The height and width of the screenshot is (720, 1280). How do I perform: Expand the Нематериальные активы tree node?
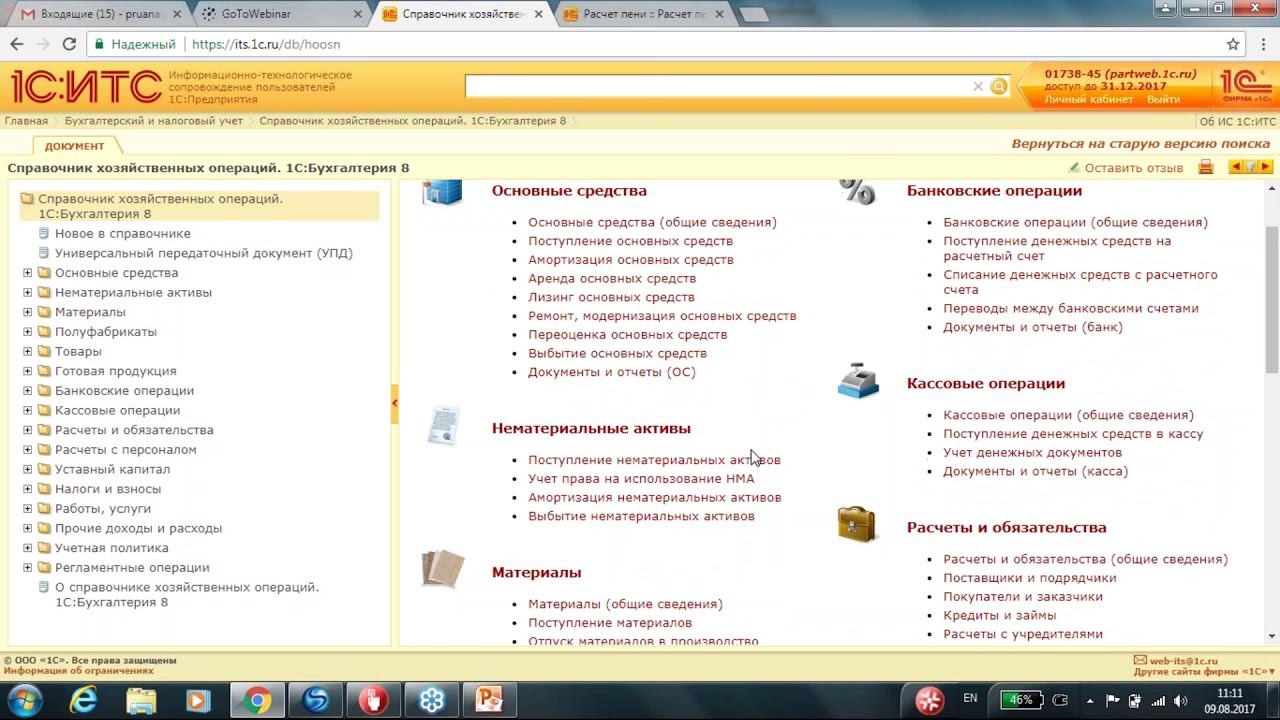pos(28,292)
